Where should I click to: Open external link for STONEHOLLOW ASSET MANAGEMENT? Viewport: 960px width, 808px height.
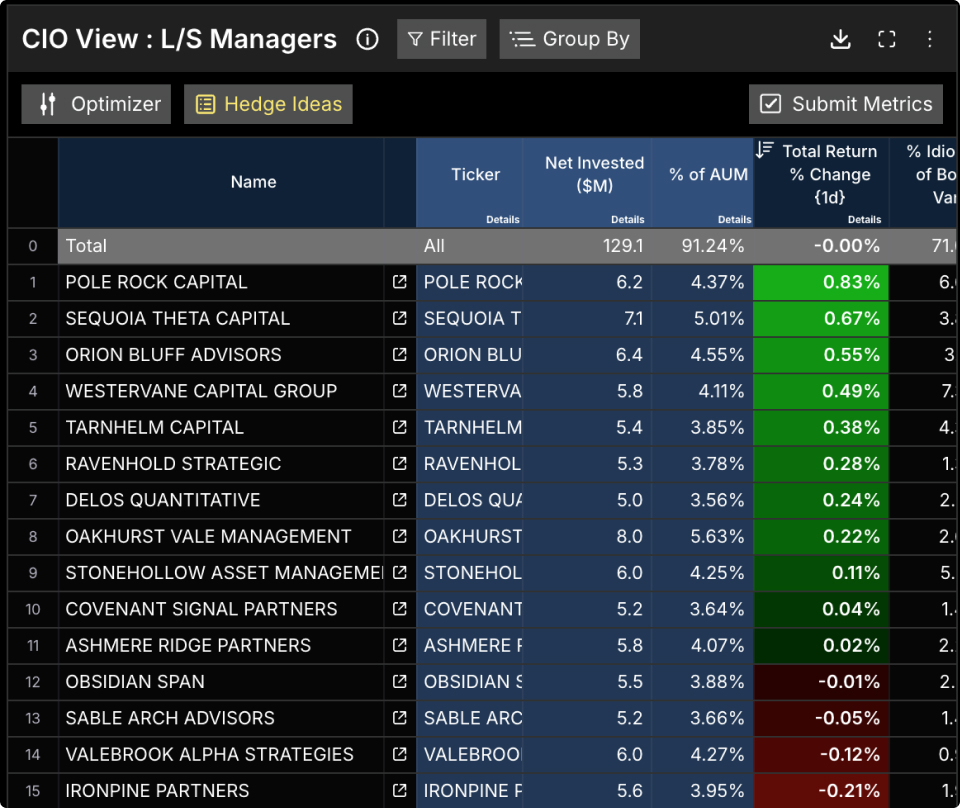(400, 572)
